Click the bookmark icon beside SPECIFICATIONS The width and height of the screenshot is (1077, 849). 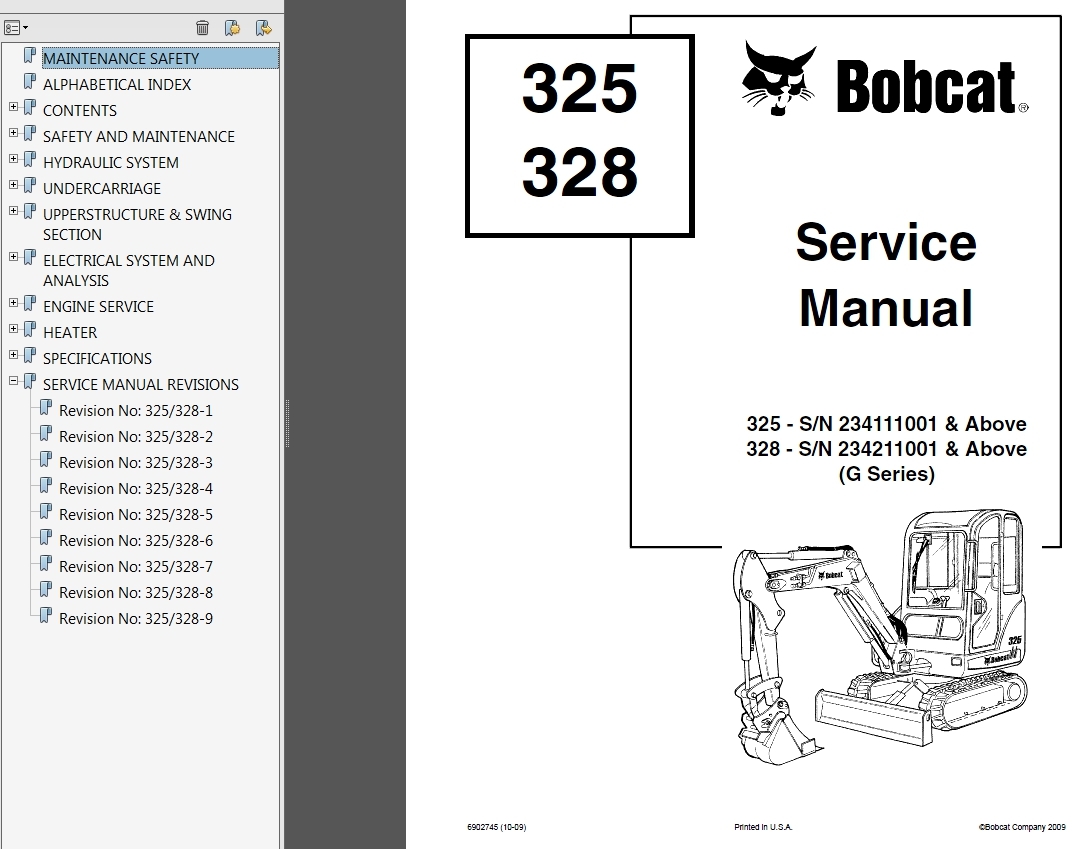pyautogui.click(x=30, y=355)
